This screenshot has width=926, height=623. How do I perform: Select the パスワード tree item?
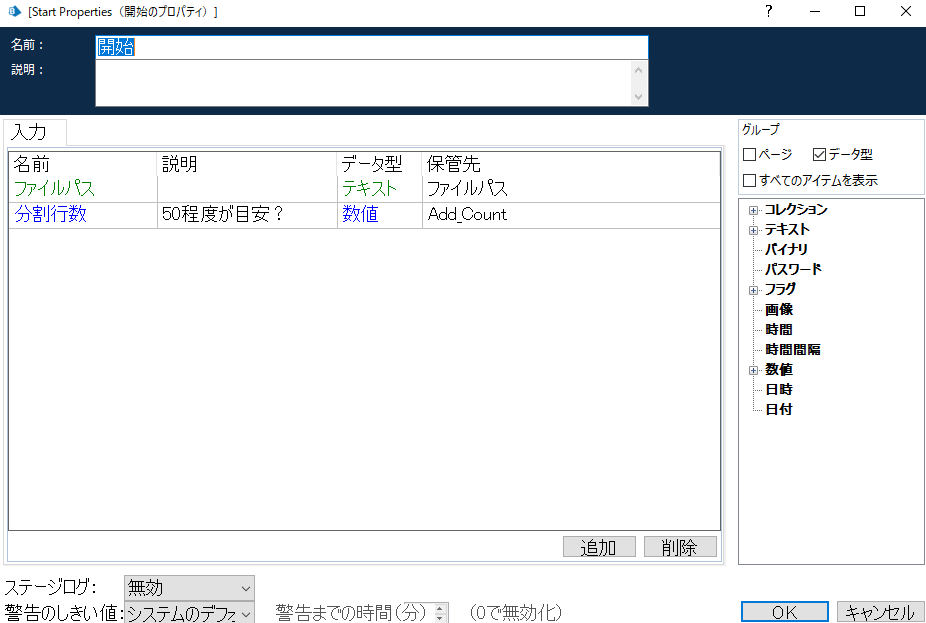click(793, 269)
